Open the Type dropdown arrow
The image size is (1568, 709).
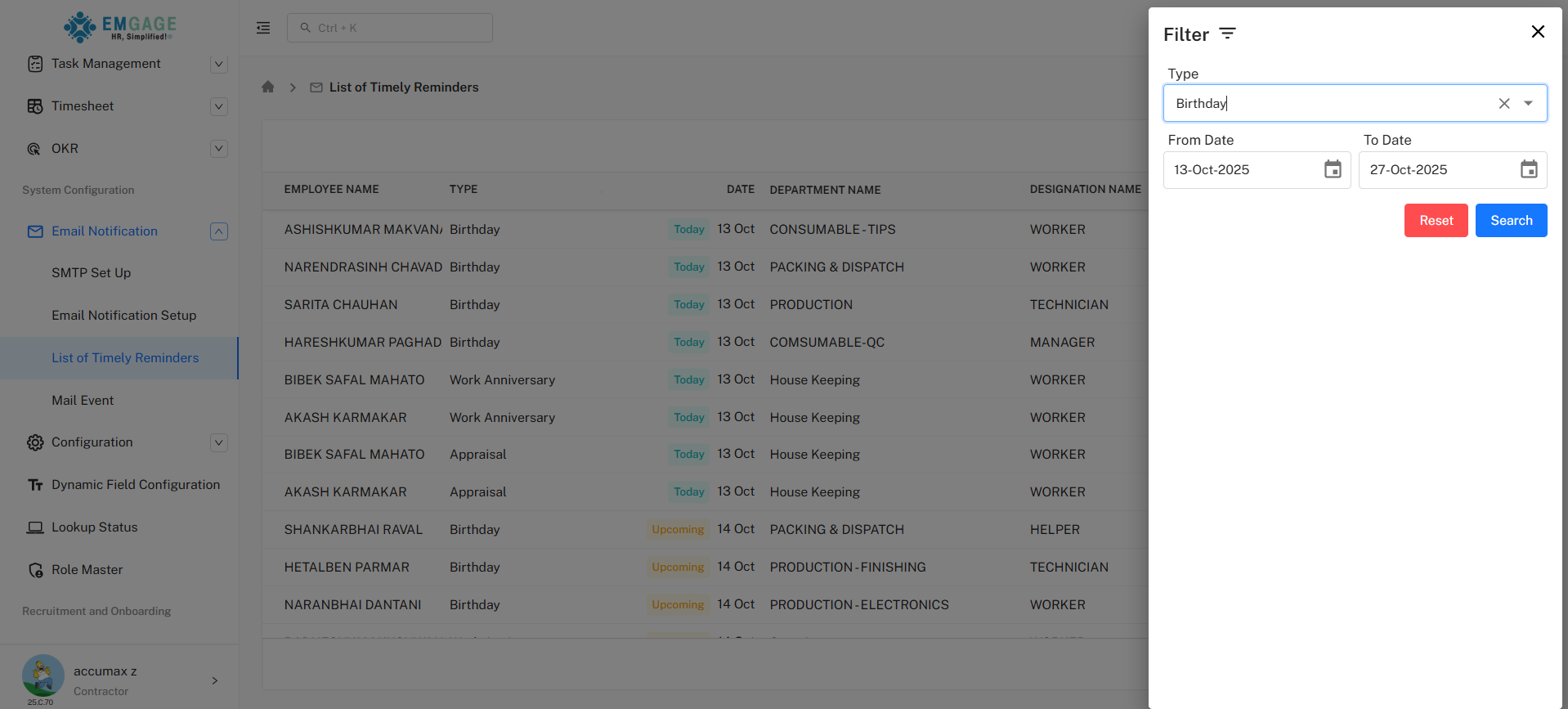tap(1528, 104)
